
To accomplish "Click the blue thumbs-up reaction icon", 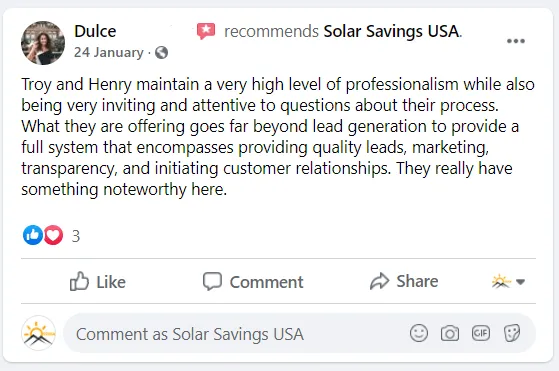I will coord(33,235).
